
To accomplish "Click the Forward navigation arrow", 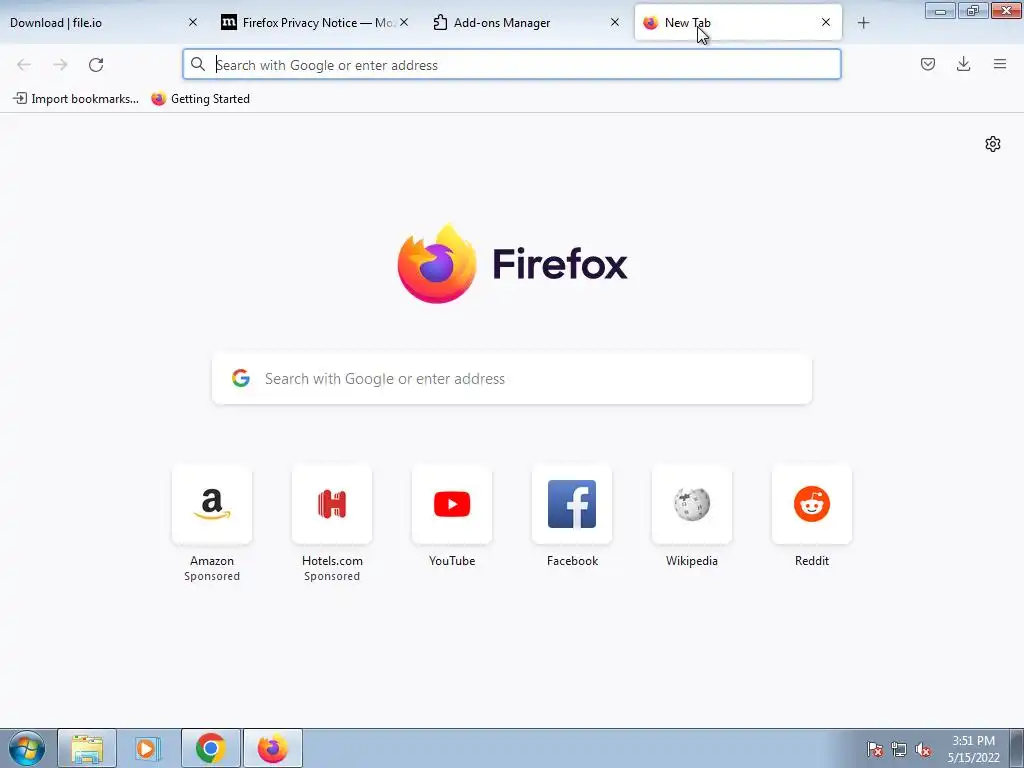I will click(60, 65).
